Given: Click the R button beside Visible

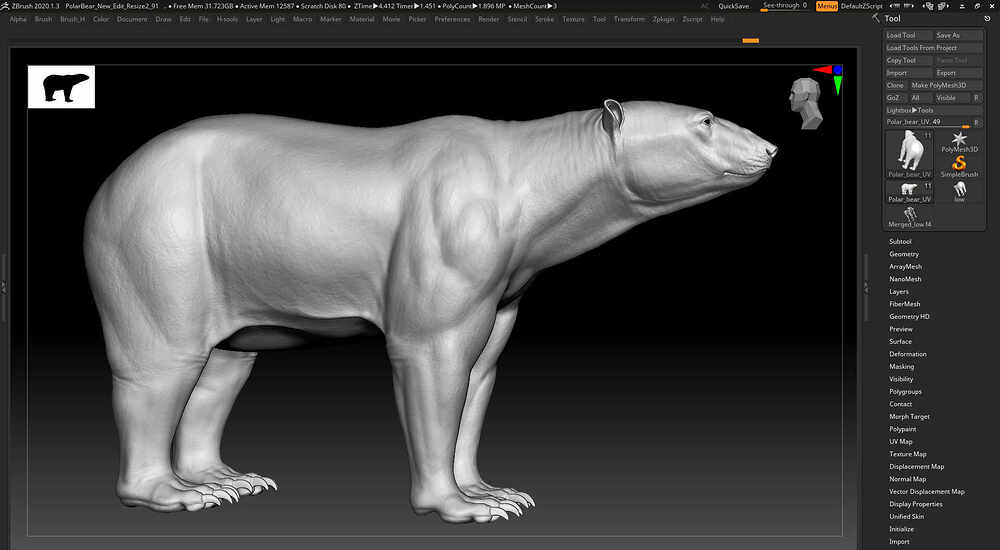Looking at the screenshot, I should click(x=976, y=98).
